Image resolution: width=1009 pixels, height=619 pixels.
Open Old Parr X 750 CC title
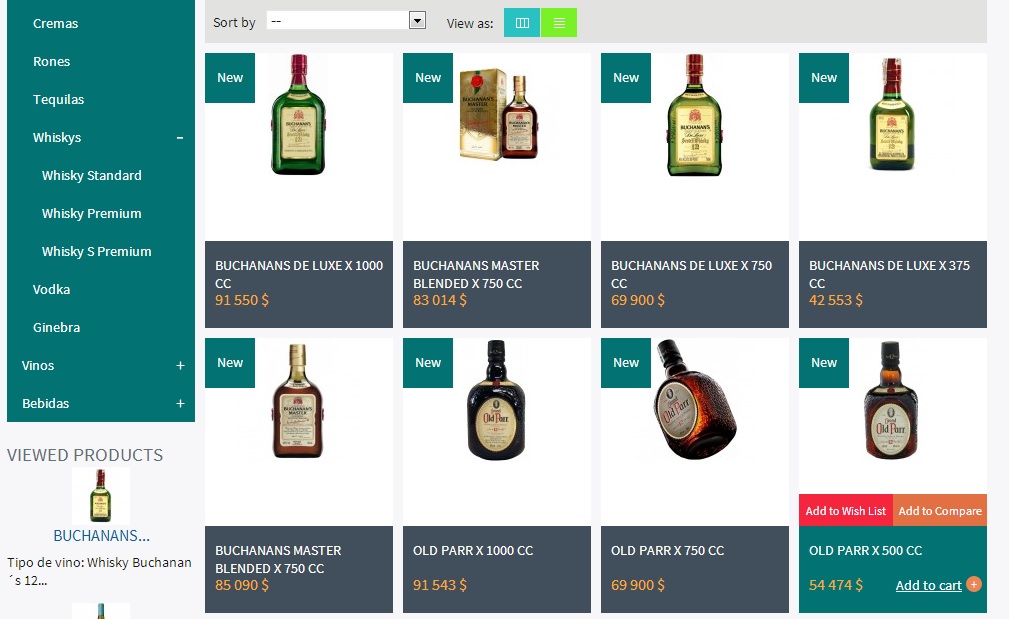tap(667, 550)
